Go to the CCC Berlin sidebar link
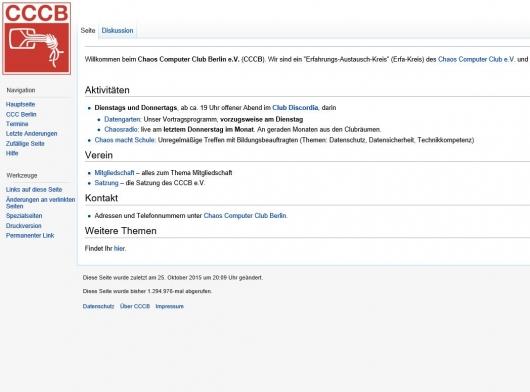The width and height of the screenshot is (530, 392). pos(21,114)
